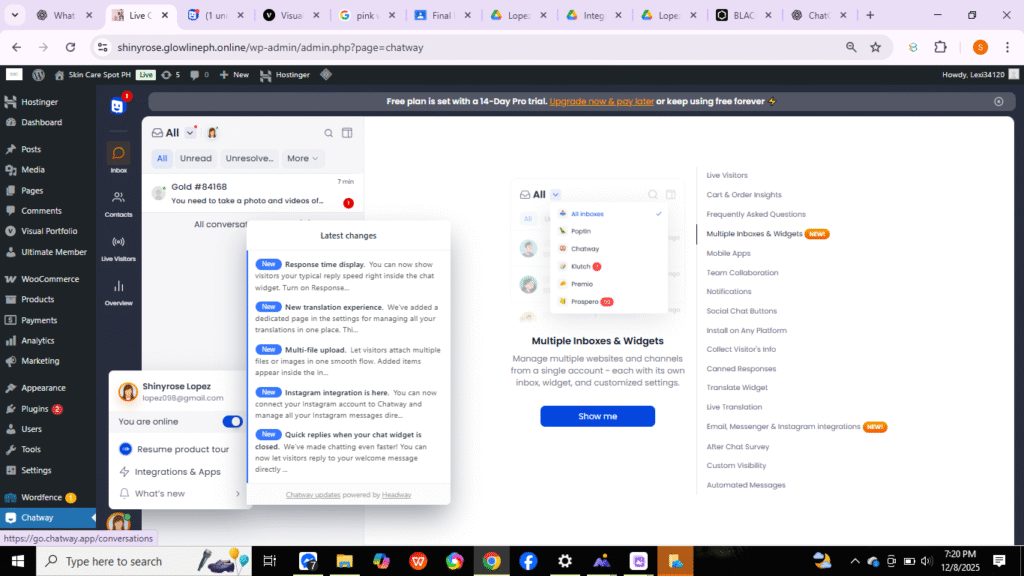Dismiss the free plan trial banner
Viewport: 1024px width, 576px height.
(x=998, y=101)
